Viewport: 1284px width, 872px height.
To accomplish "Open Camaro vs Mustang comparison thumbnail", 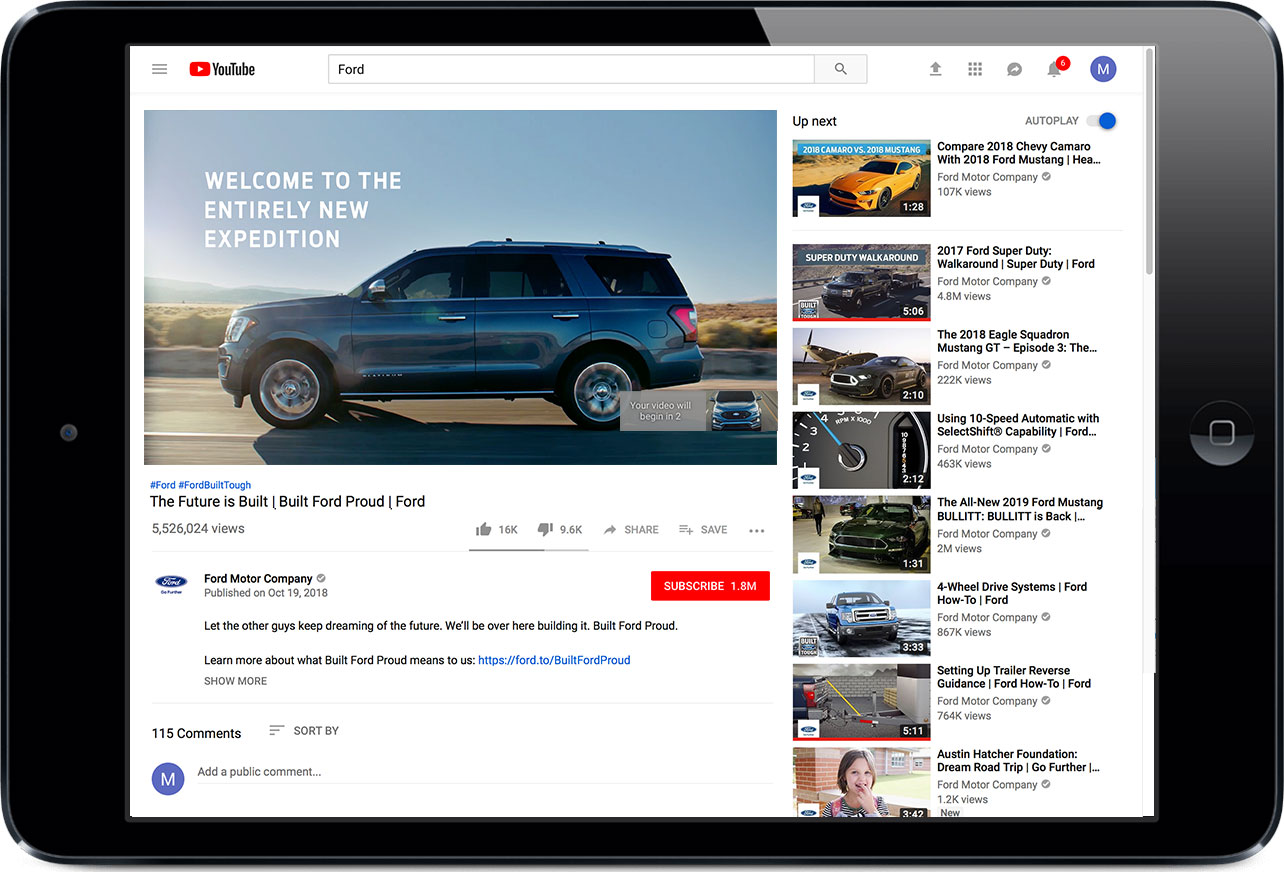I will click(861, 178).
